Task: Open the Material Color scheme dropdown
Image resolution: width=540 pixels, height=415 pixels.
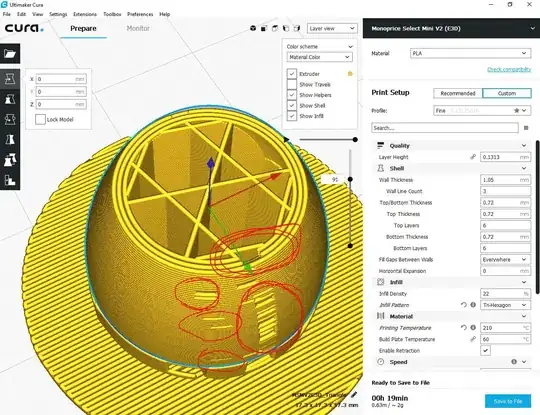Action: (x=320, y=57)
